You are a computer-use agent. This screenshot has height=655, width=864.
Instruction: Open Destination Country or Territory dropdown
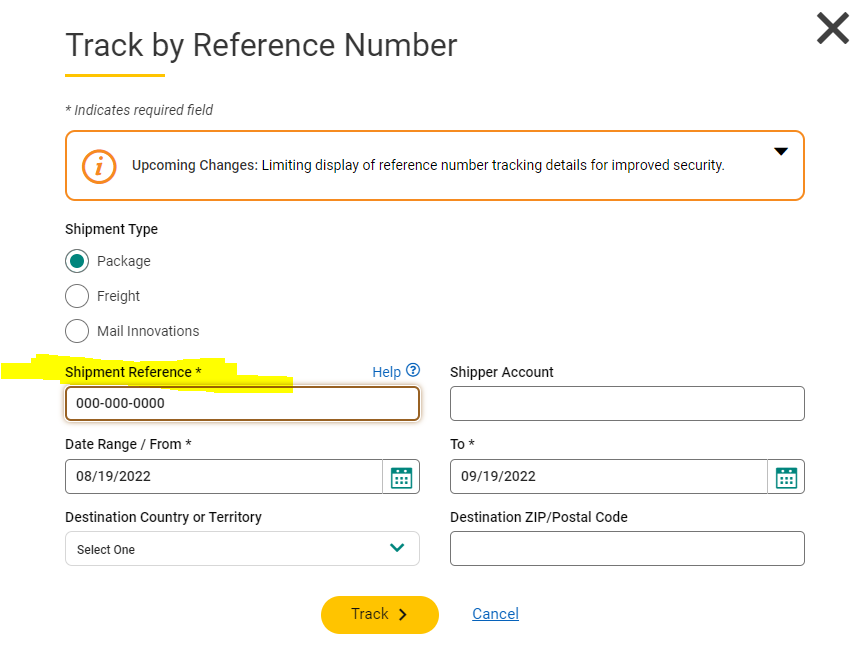[242, 548]
